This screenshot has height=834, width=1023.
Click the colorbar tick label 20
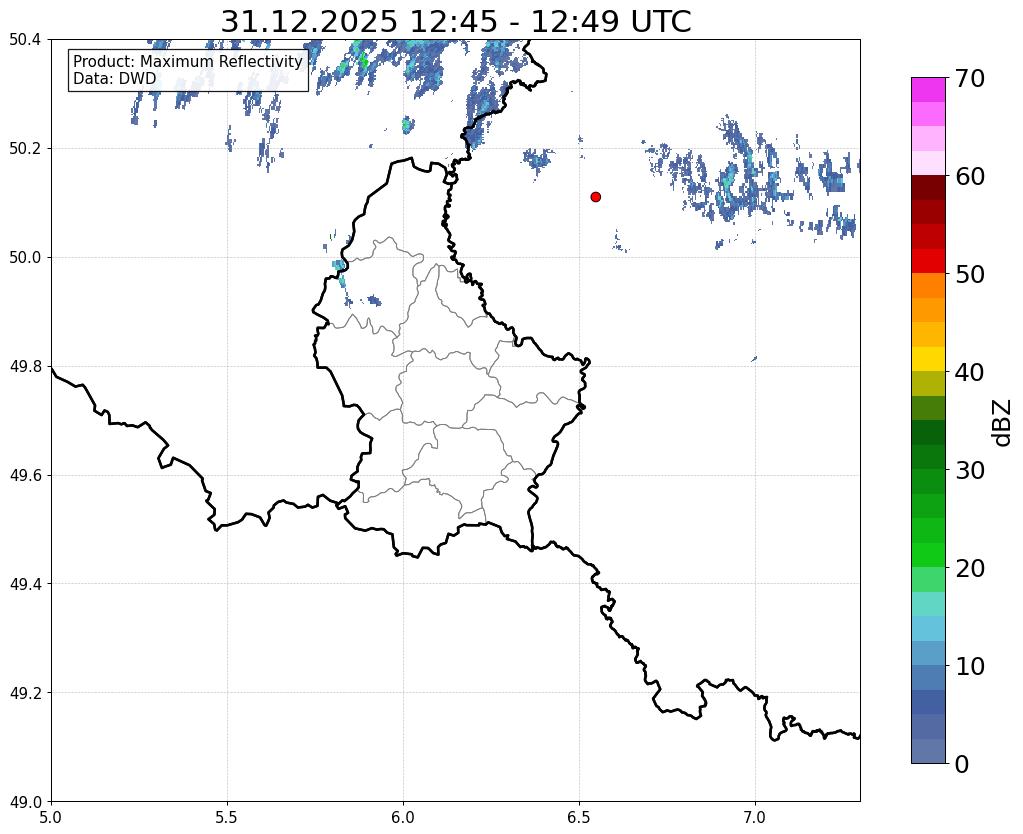970,568
